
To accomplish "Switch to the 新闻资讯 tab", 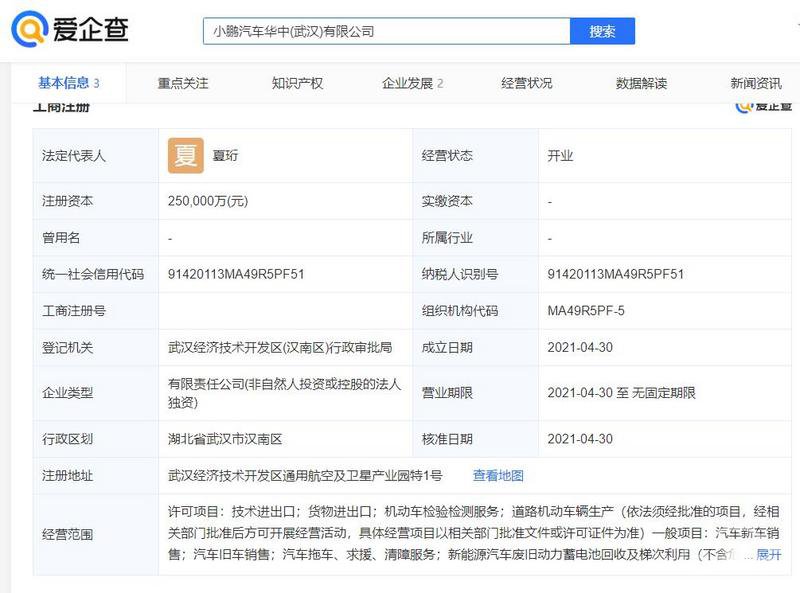I will click(756, 83).
